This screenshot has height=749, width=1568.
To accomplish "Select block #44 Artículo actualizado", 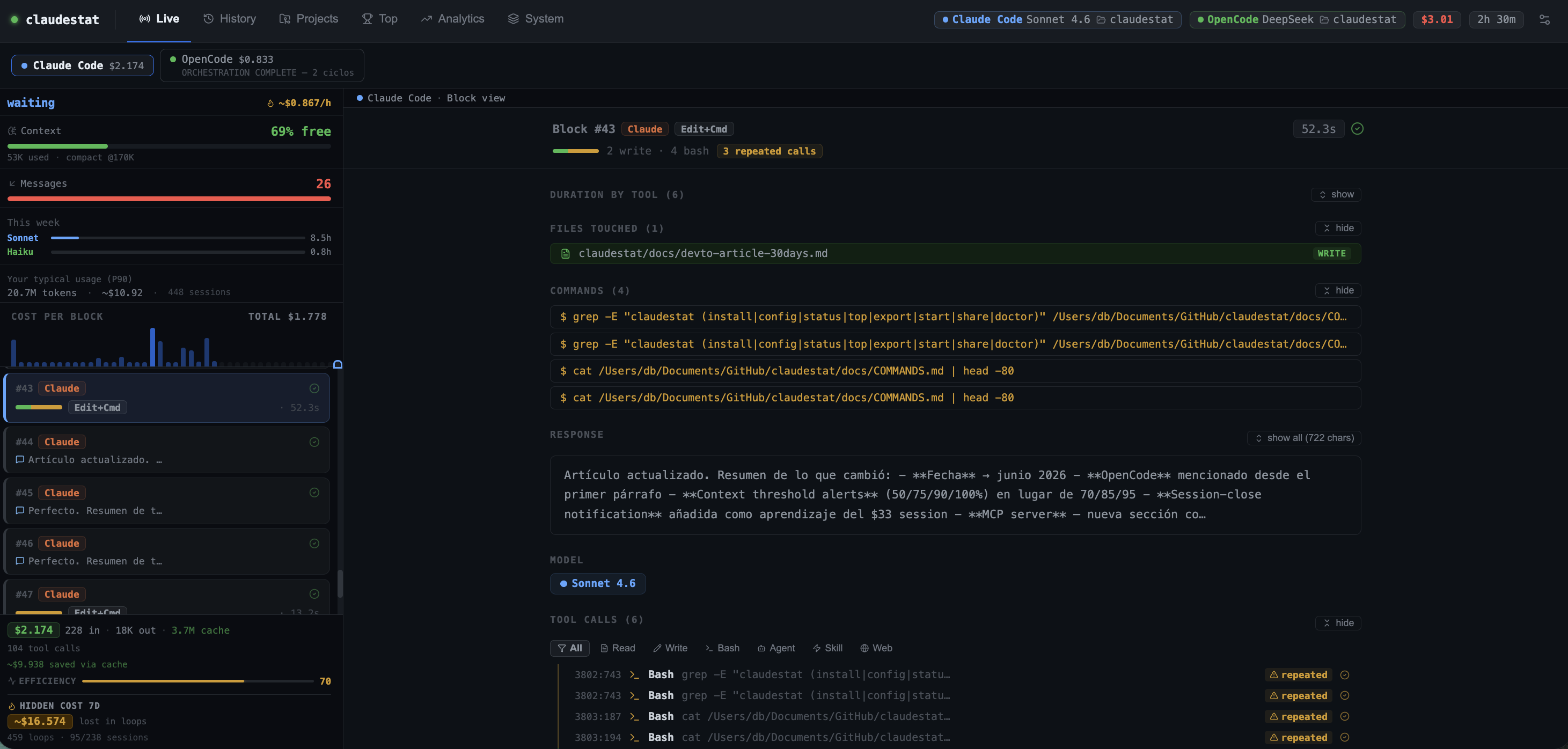I will point(167,450).
